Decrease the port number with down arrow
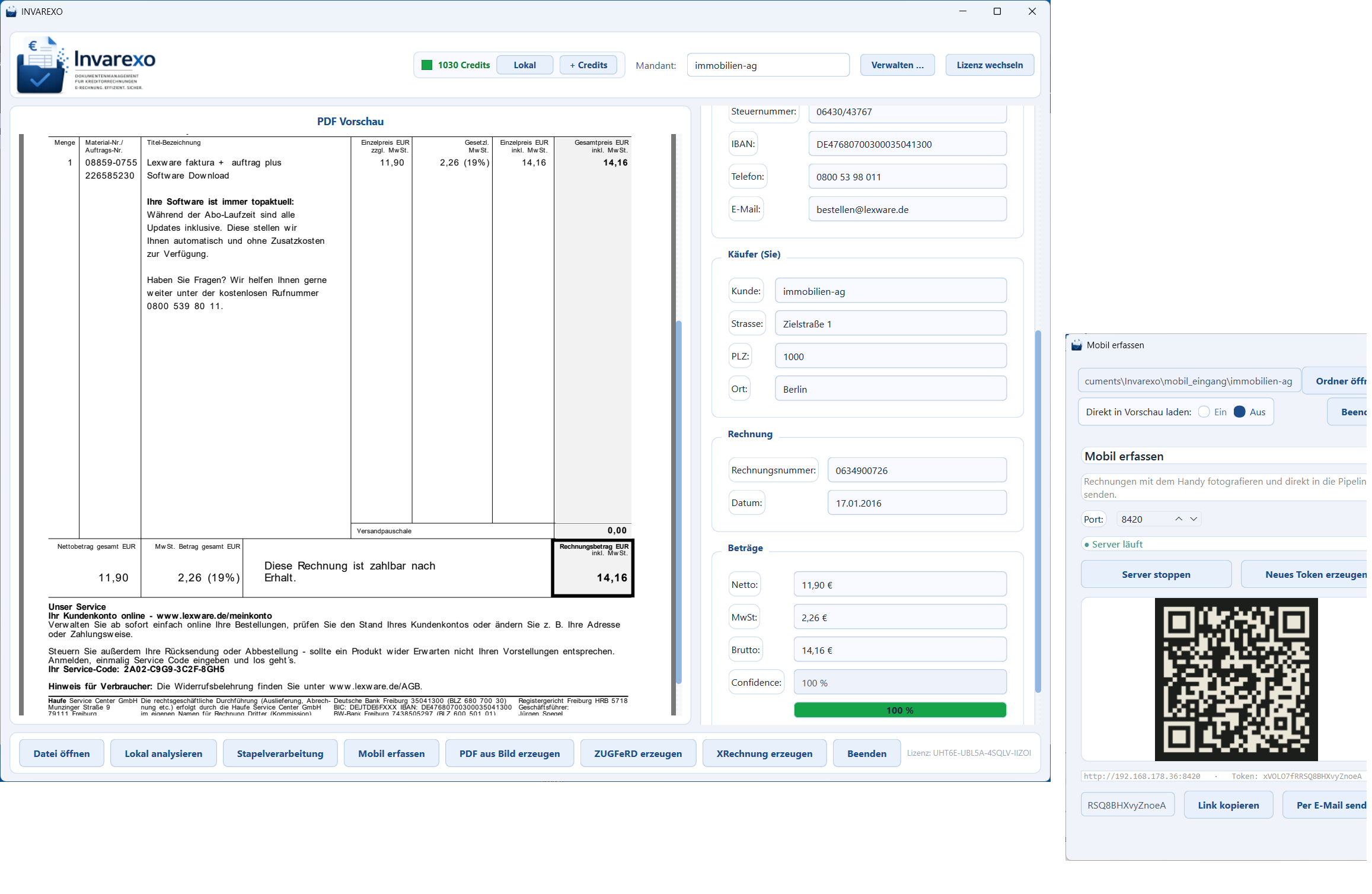This screenshot has width=1372, height=894. (1194, 519)
